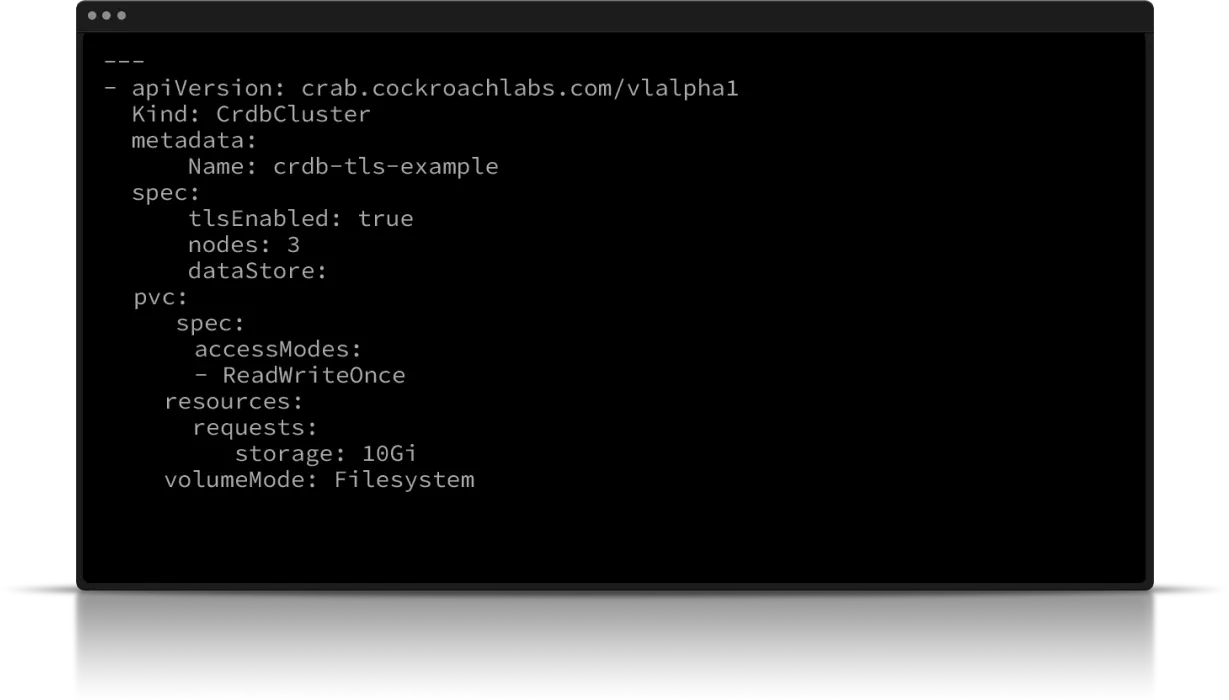
Task: Click the third window dot in title bar
Action: (x=121, y=16)
